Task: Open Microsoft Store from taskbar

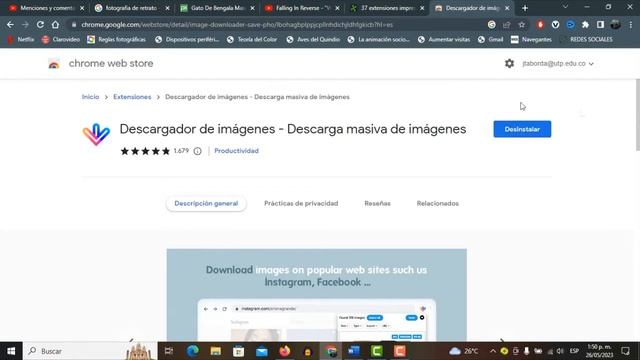Action: (239, 351)
